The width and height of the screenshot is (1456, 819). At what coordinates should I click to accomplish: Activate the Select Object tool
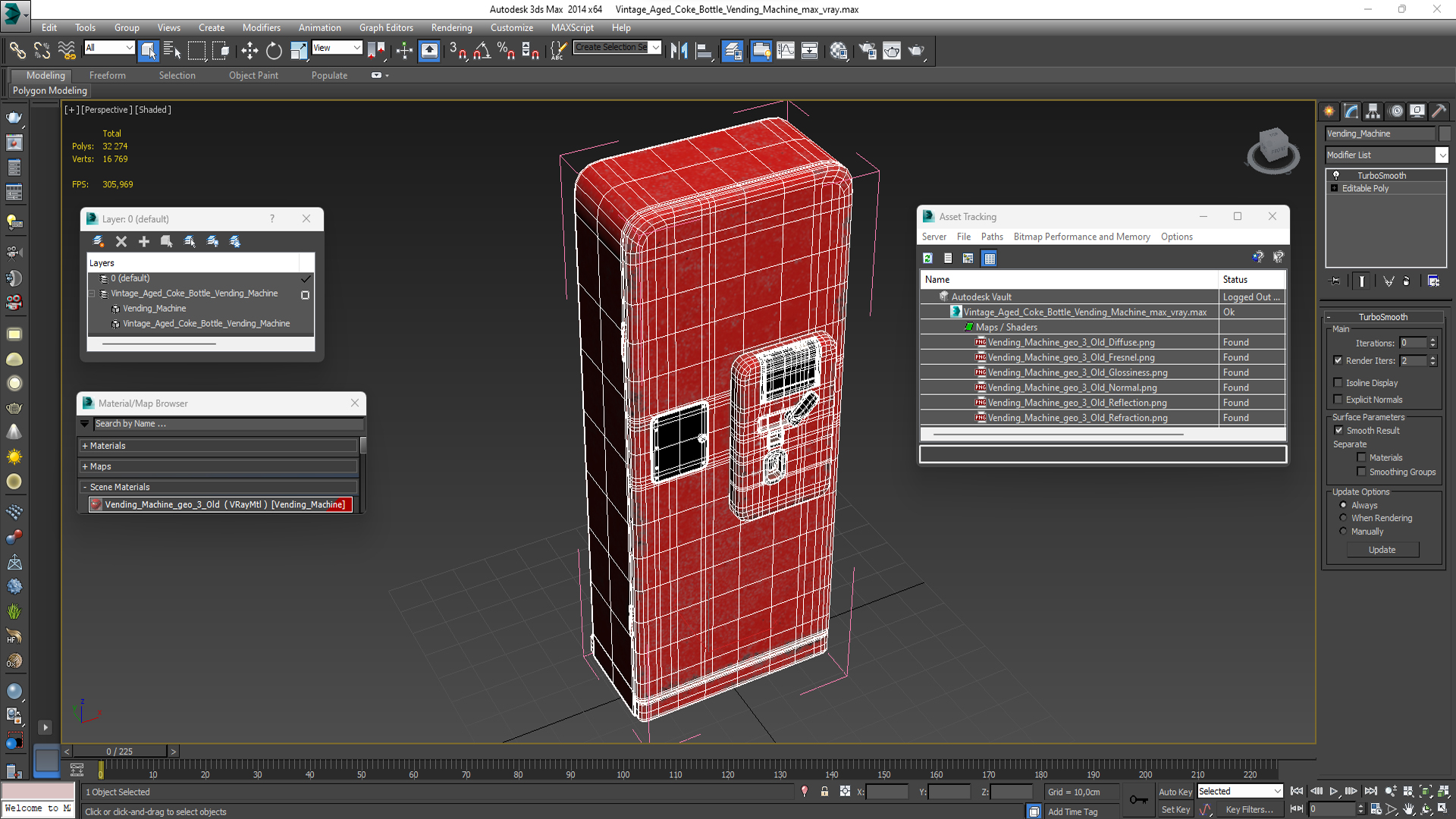149,51
